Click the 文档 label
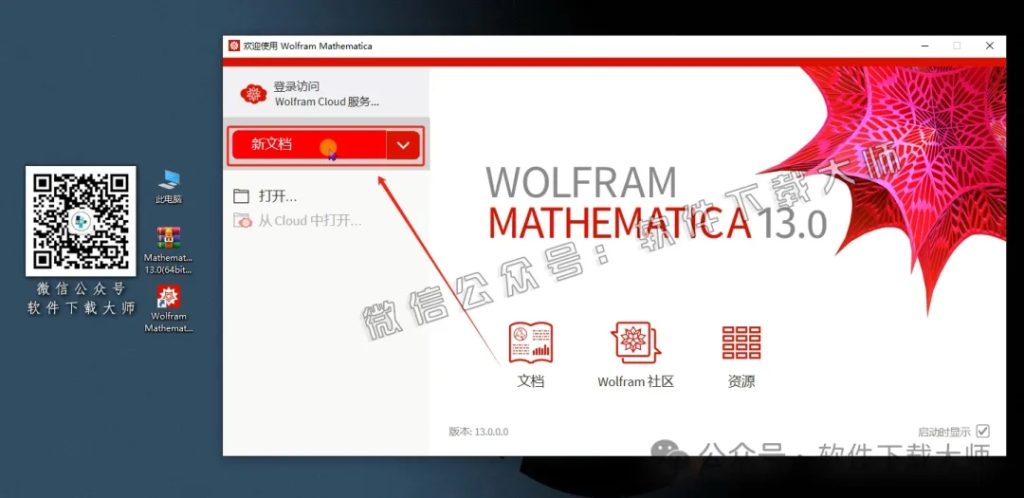The width and height of the screenshot is (1024, 498). point(530,382)
